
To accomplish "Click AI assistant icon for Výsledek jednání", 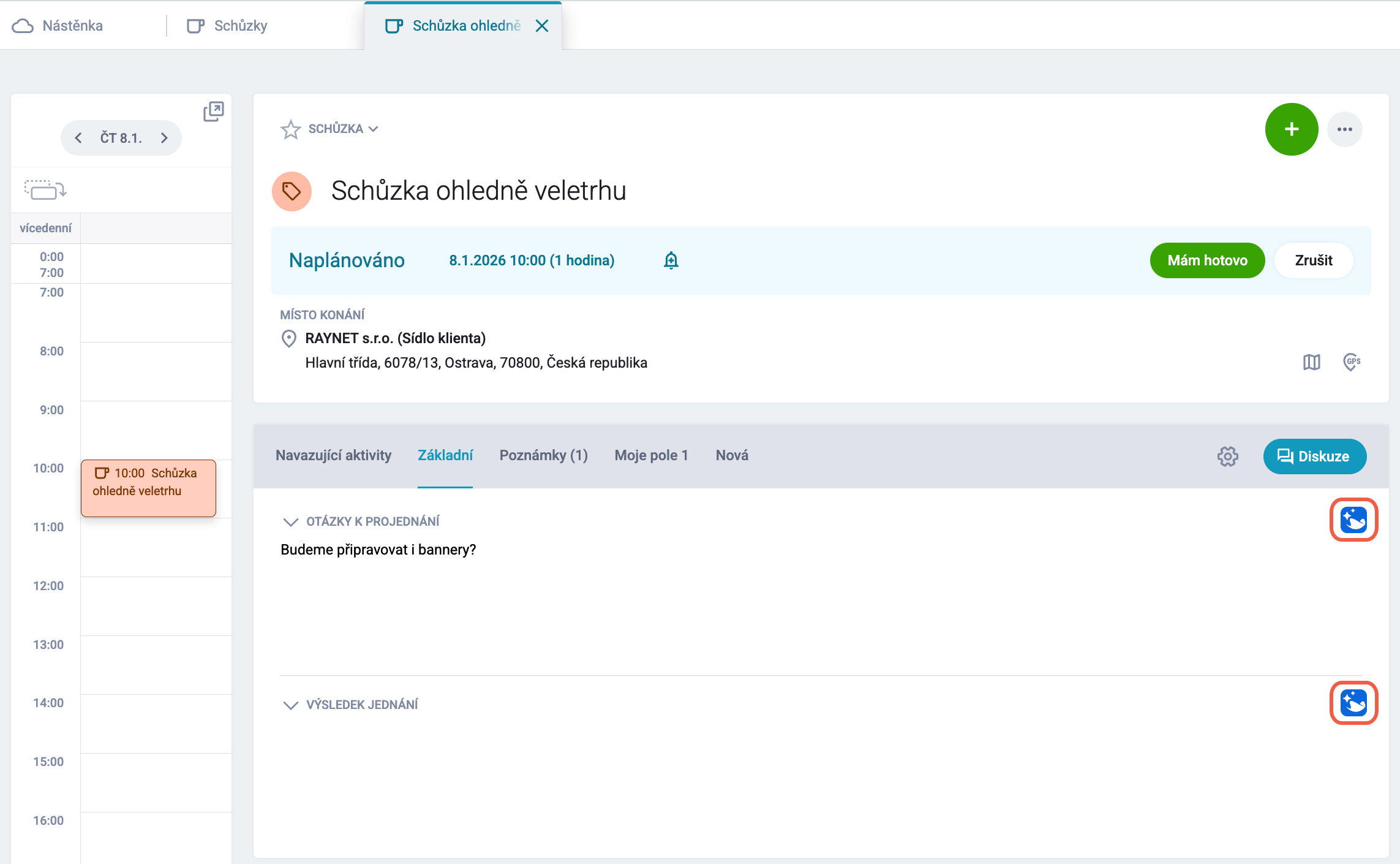I will pos(1353,703).
